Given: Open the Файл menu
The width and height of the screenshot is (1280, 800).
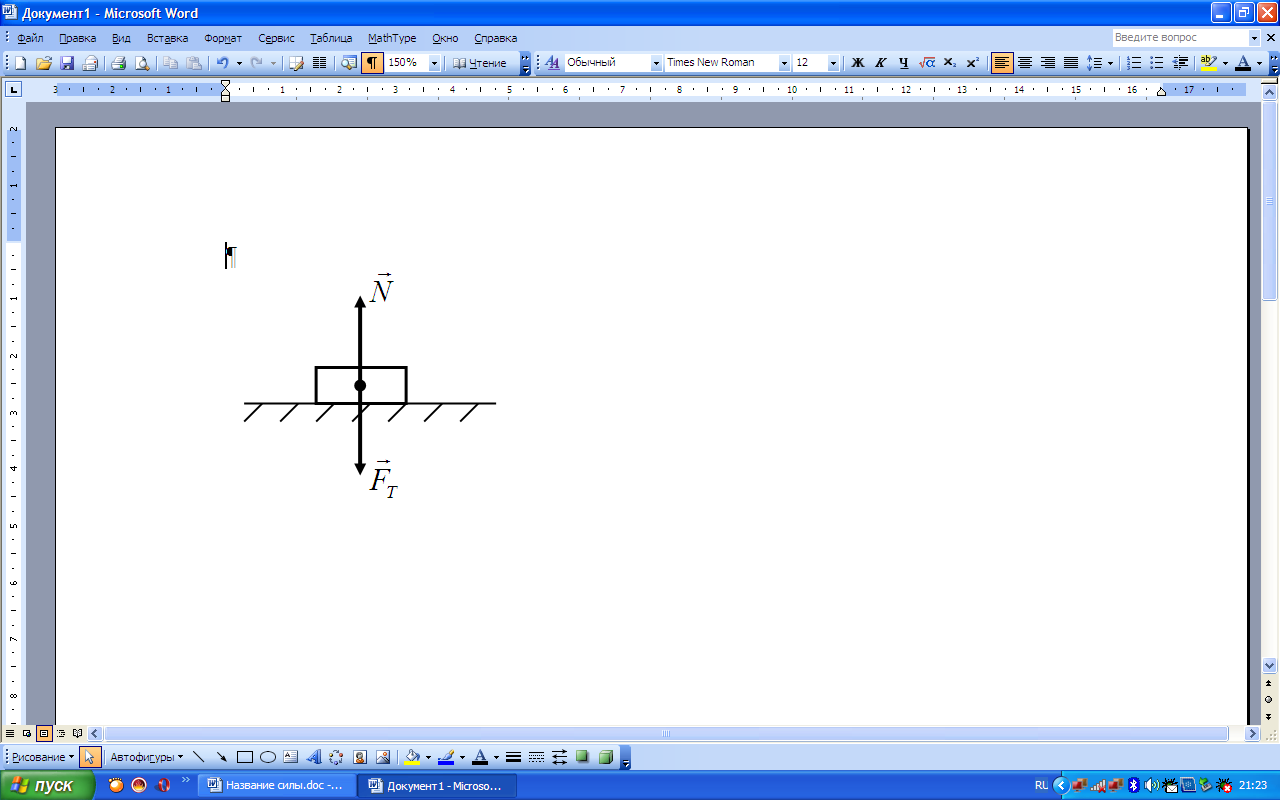Looking at the screenshot, I should click(30, 38).
